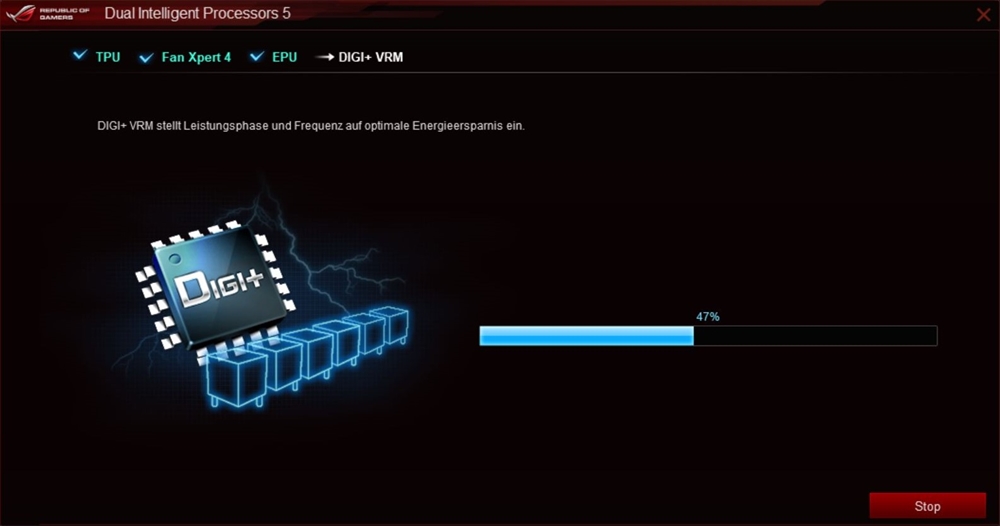Close the Dual Intelligent Processors 5 window
The width and height of the screenshot is (1000, 526).
coord(983,14)
